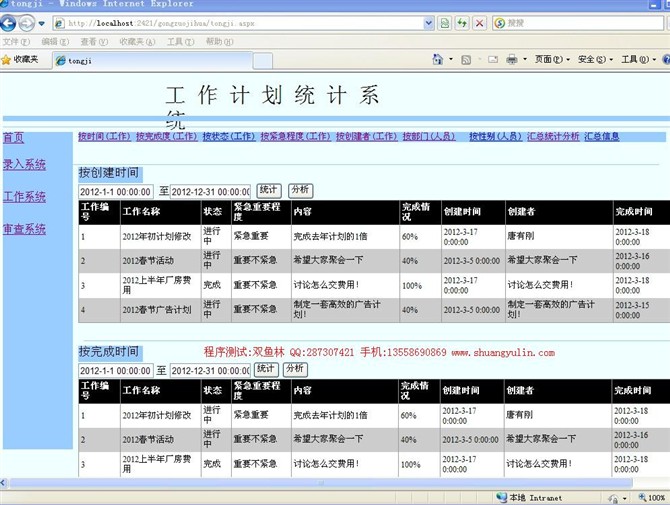Click 分析 button under 按创建时间

tap(300, 190)
